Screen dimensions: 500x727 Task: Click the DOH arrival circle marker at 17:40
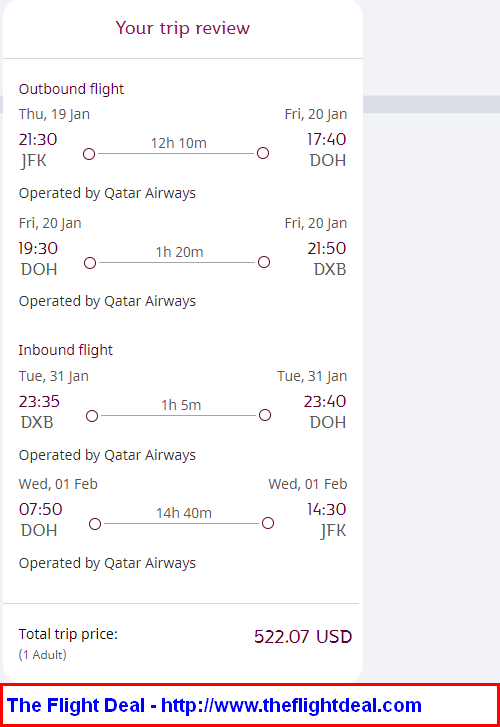263,153
